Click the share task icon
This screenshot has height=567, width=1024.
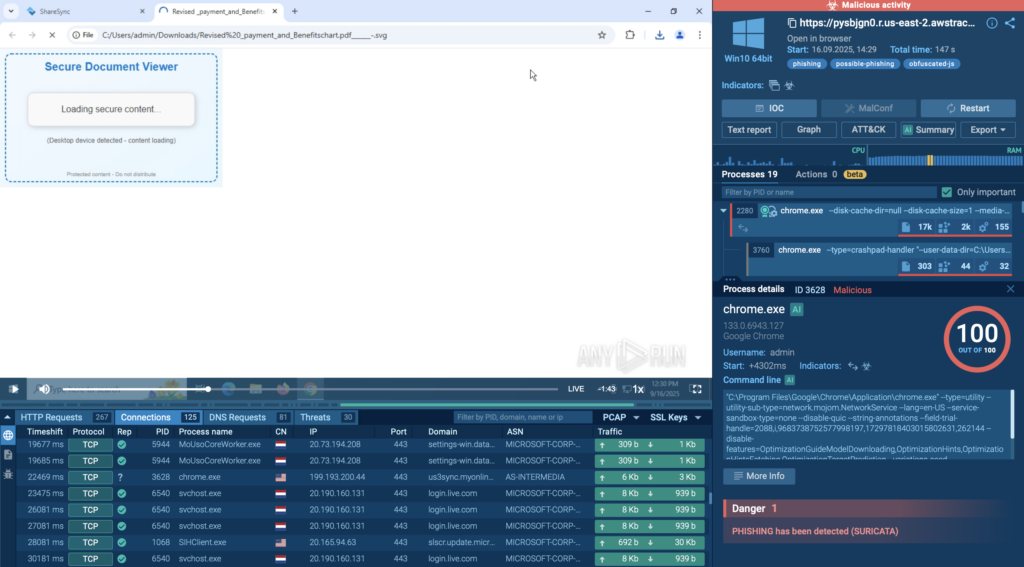click(1010, 23)
